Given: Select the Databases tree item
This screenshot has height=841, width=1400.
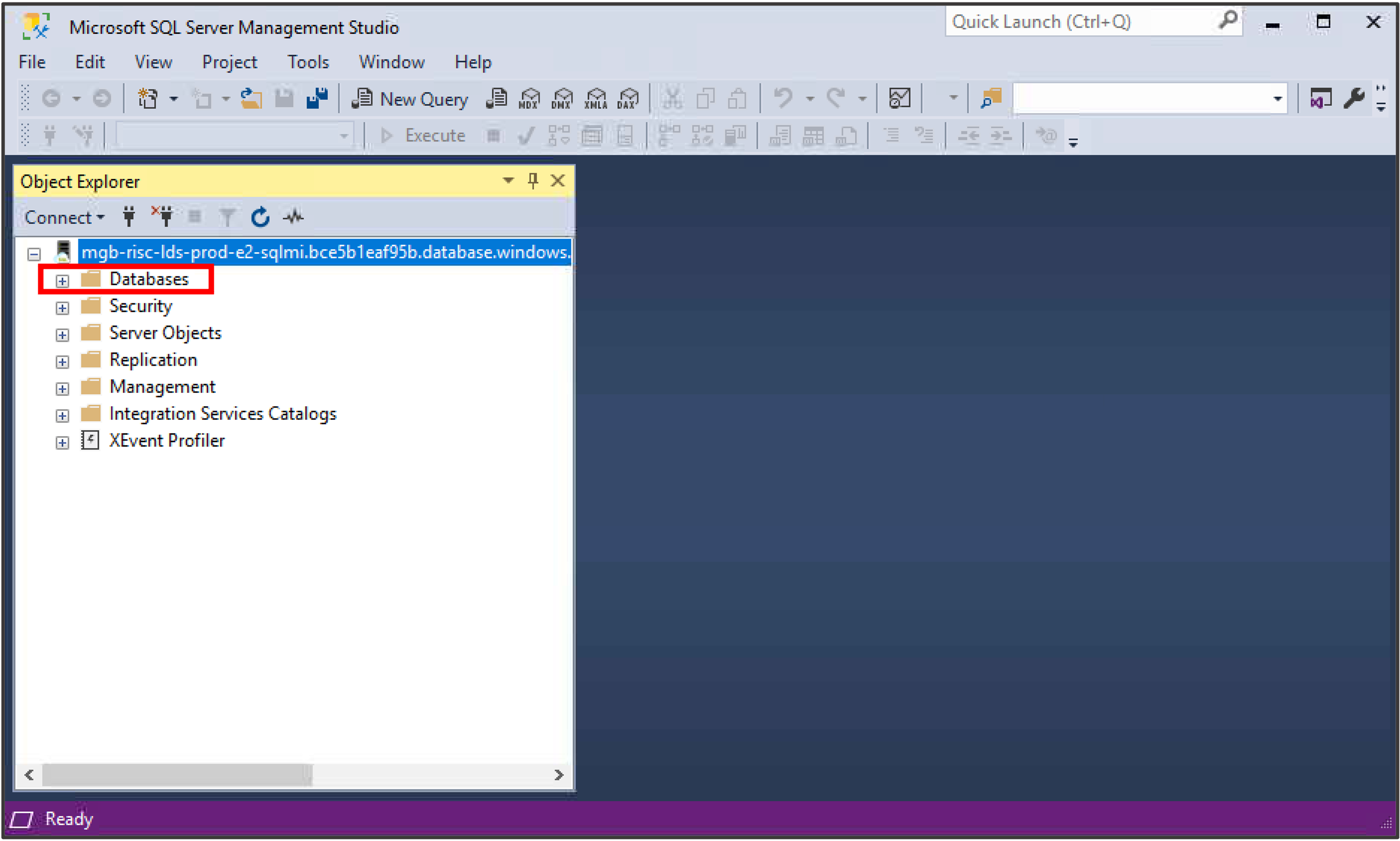Looking at the screenshot, I should (149, 279).
